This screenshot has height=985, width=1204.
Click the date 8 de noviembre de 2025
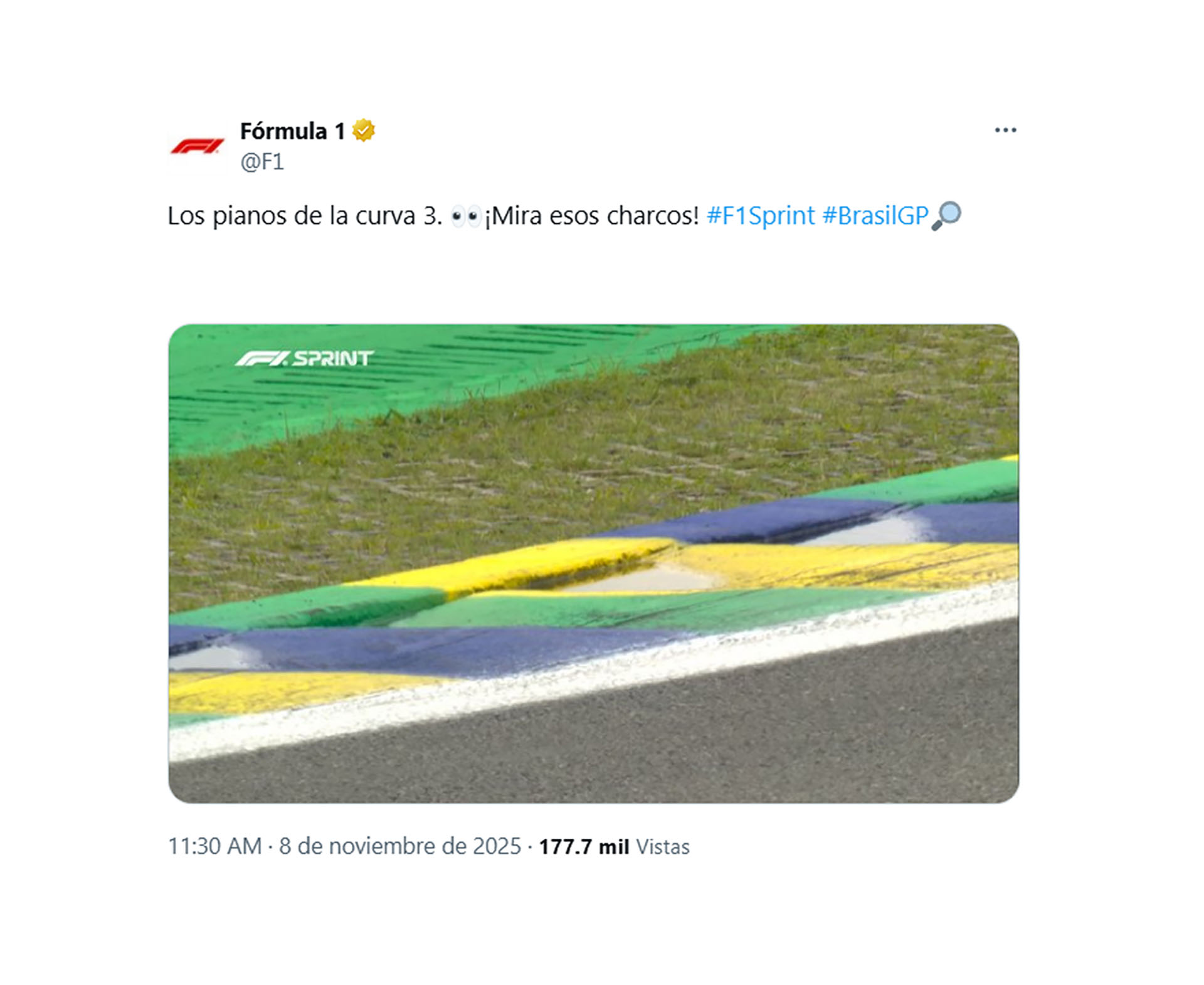tap(400, 846)
